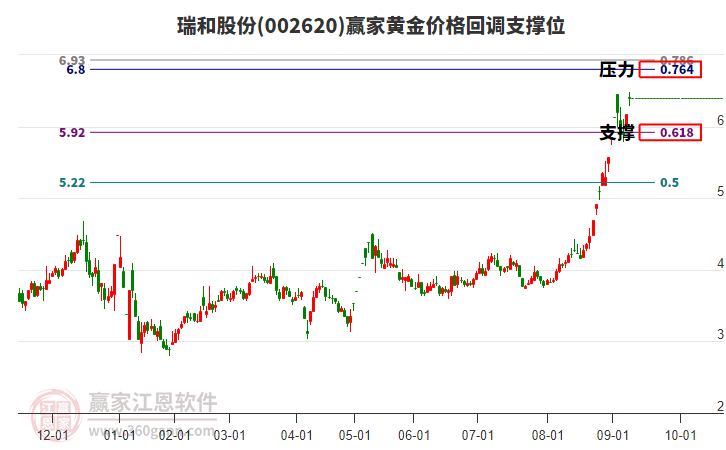Click the 0.5 ratio label

pyautogui.click(x=669, y=183)
